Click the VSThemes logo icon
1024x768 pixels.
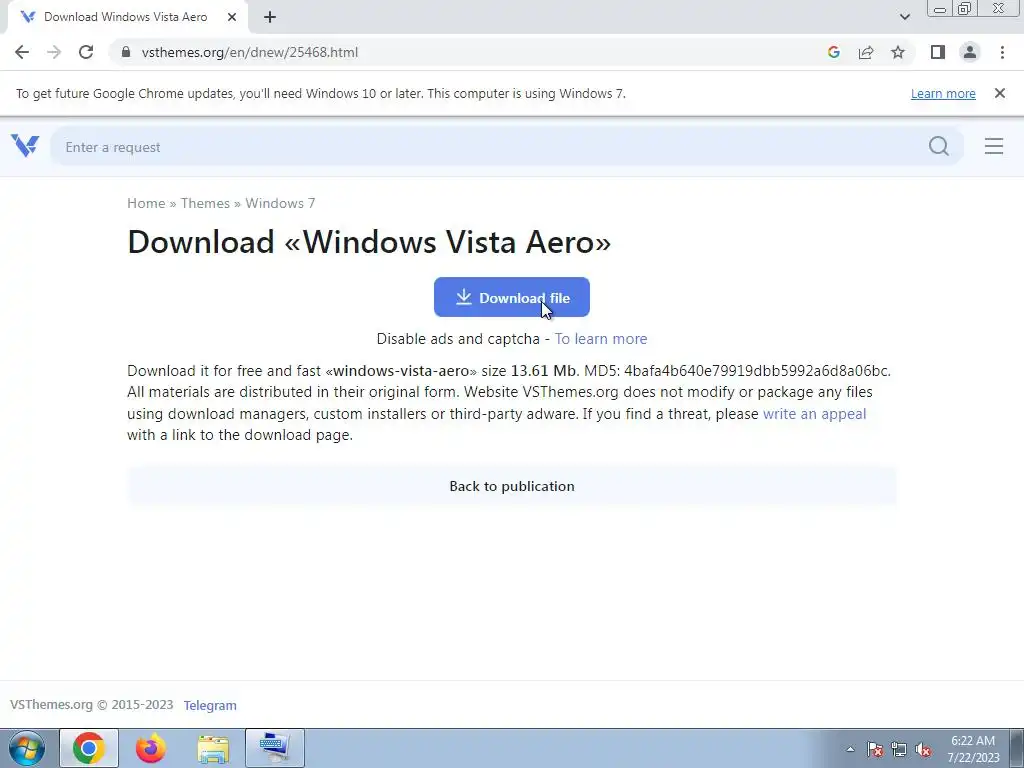pyautogui.click(x=25, y=146)
